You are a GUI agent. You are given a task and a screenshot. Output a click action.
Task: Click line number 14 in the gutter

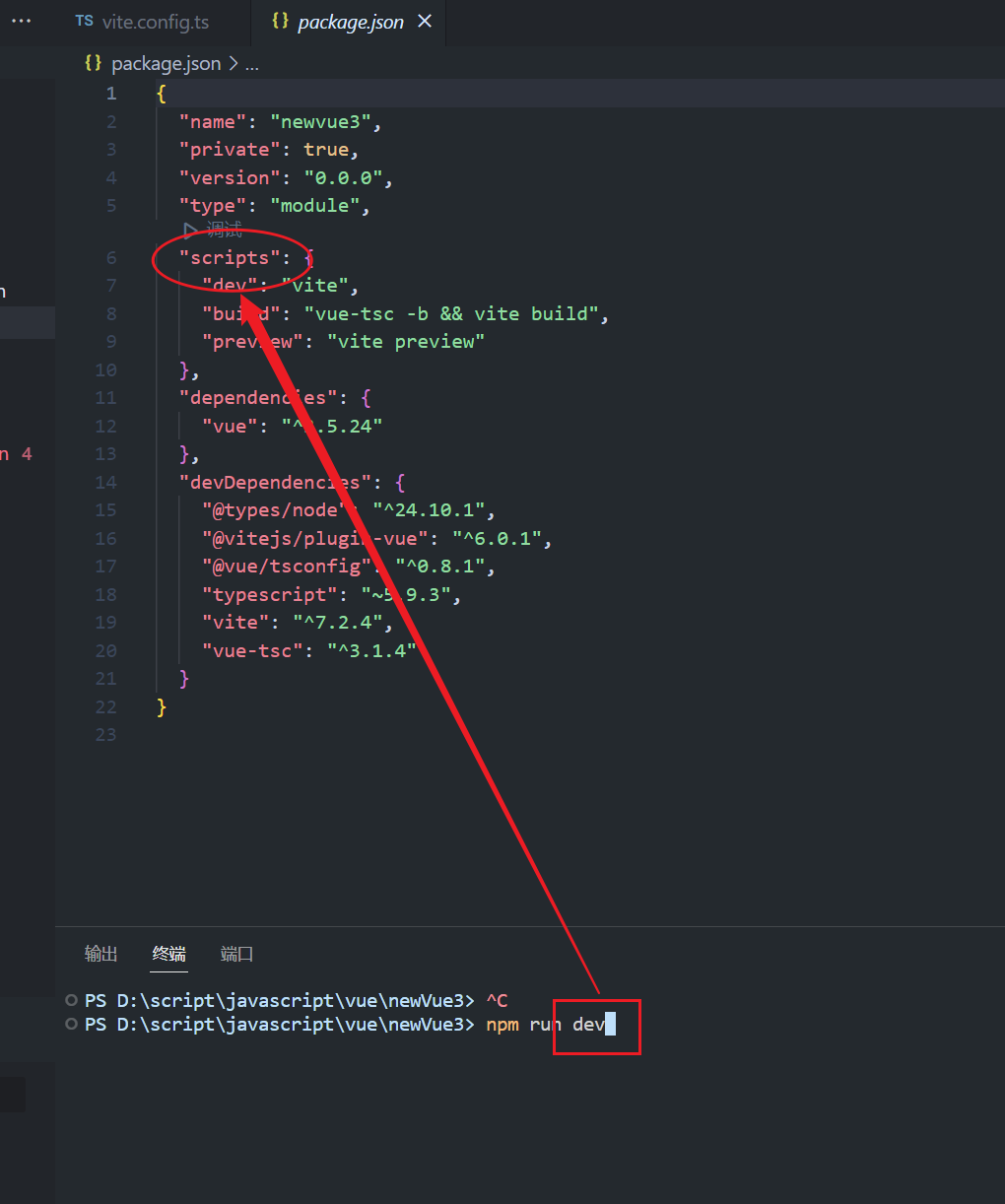pyautogui.click(x=106, y=483)
